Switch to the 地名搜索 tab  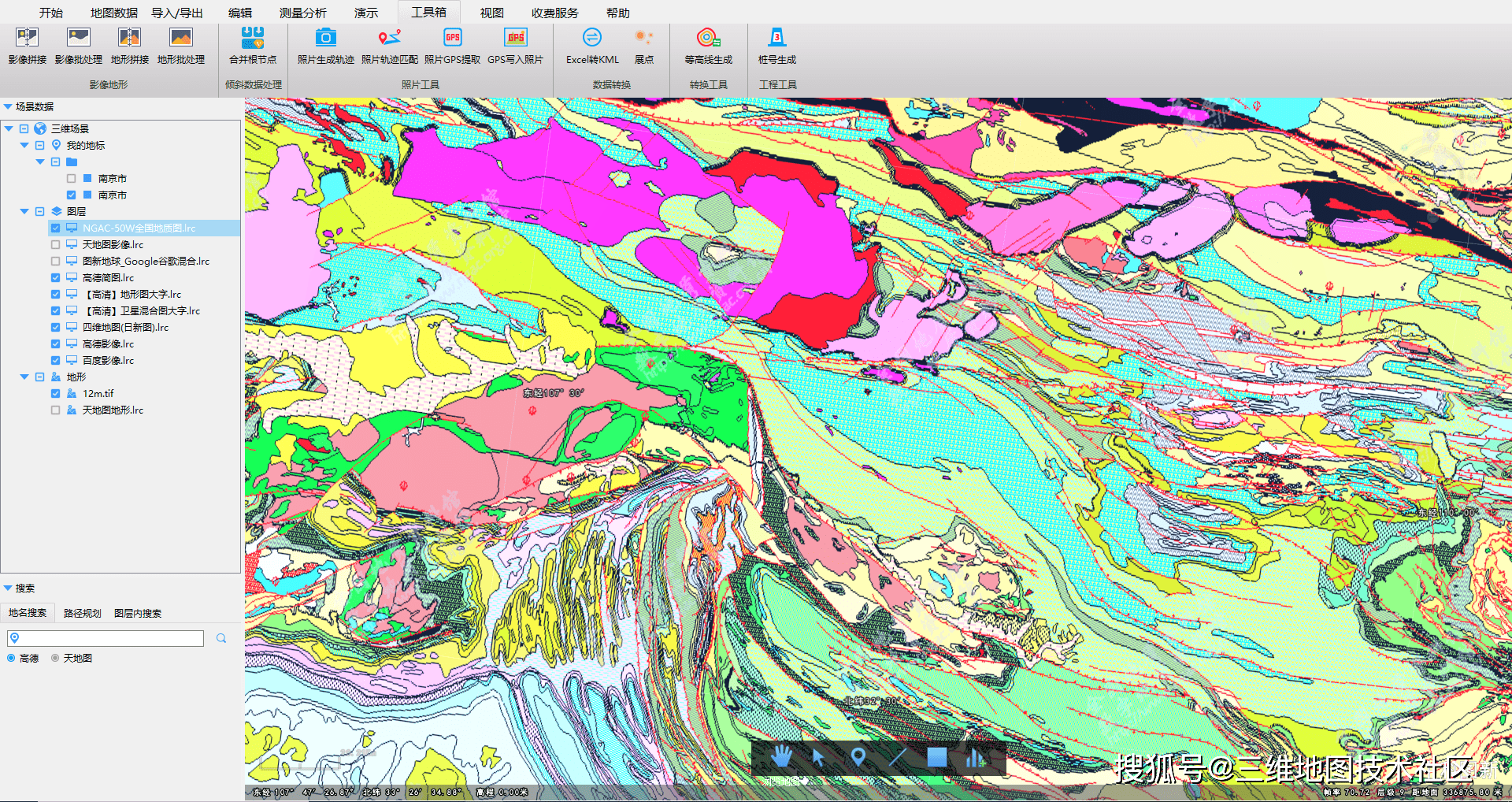(28, 613)
